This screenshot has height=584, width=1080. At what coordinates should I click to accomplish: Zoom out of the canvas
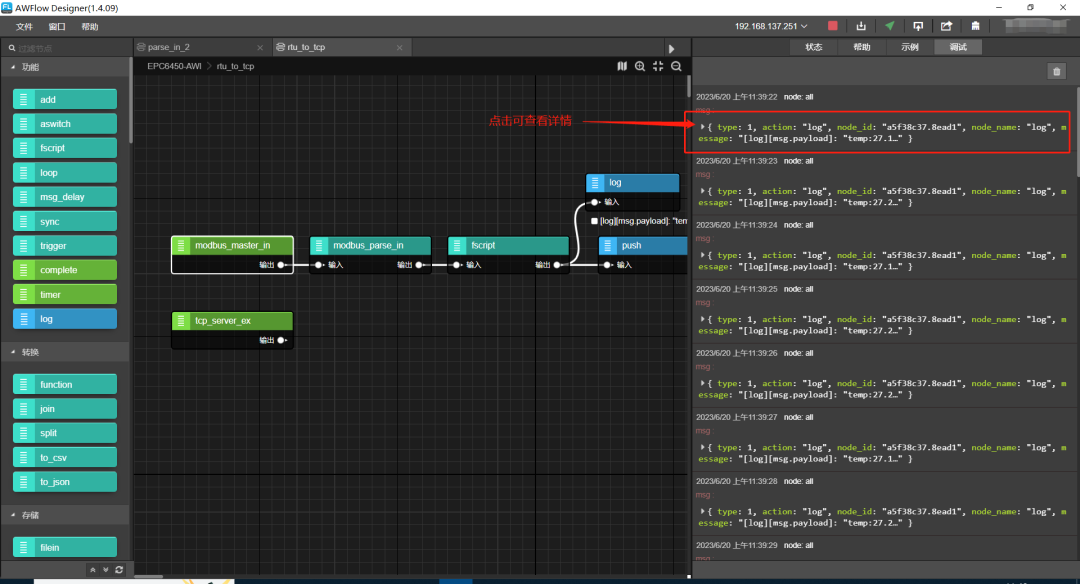676,66
